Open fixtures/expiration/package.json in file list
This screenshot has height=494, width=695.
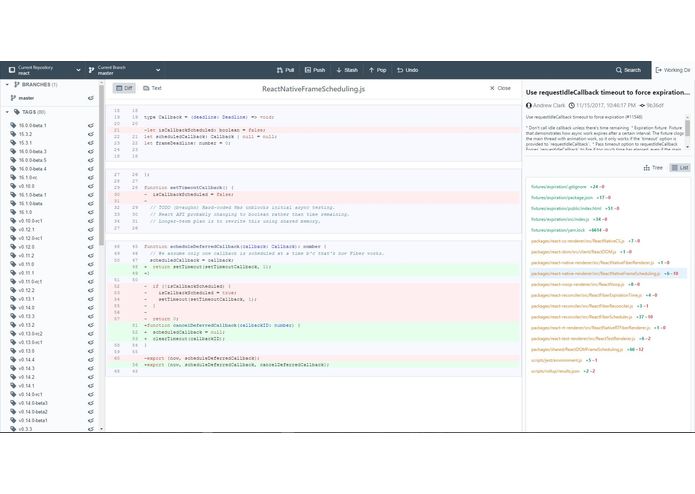point(562,198)
